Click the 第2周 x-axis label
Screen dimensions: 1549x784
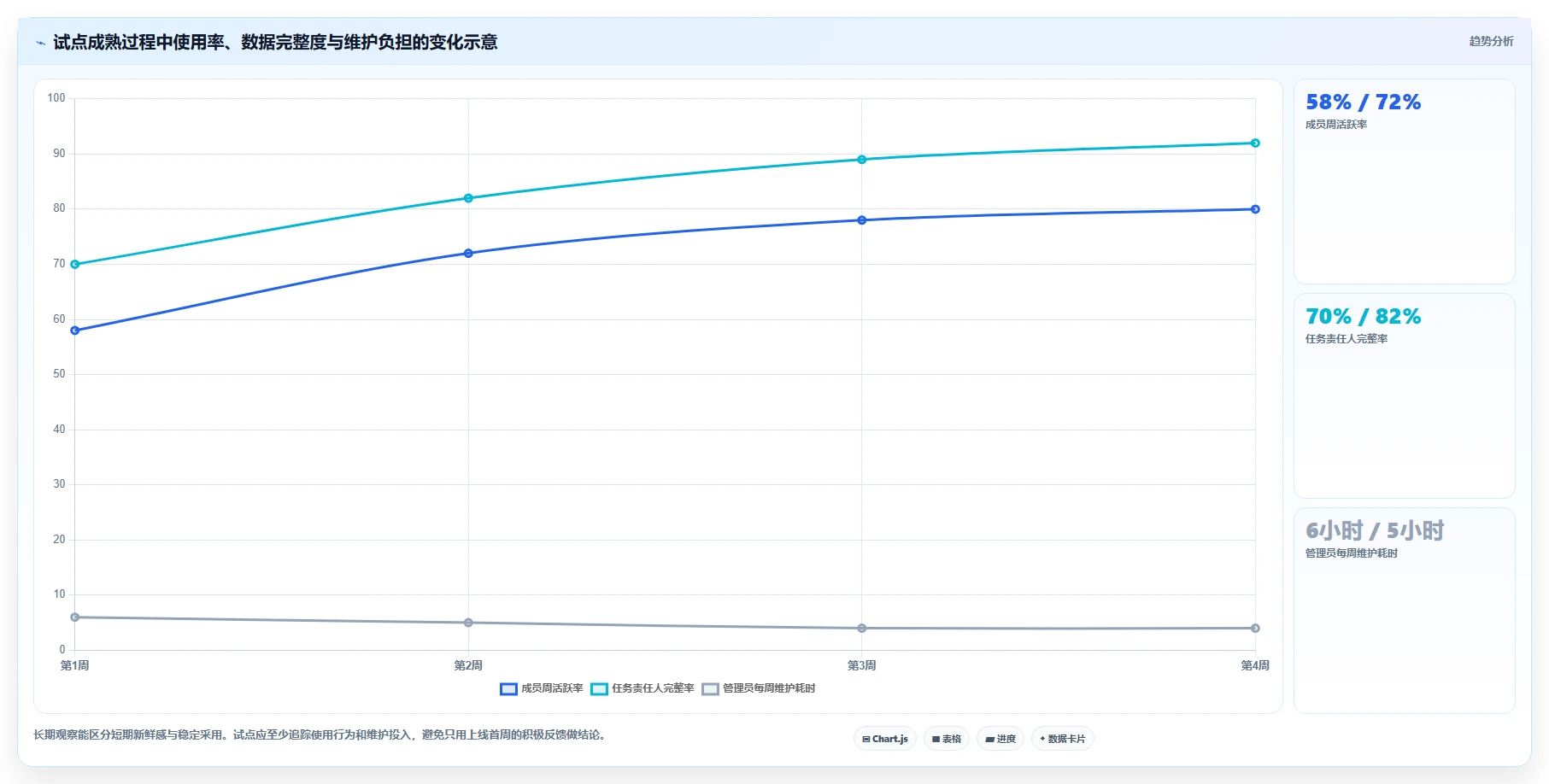(x=468, y=665)
